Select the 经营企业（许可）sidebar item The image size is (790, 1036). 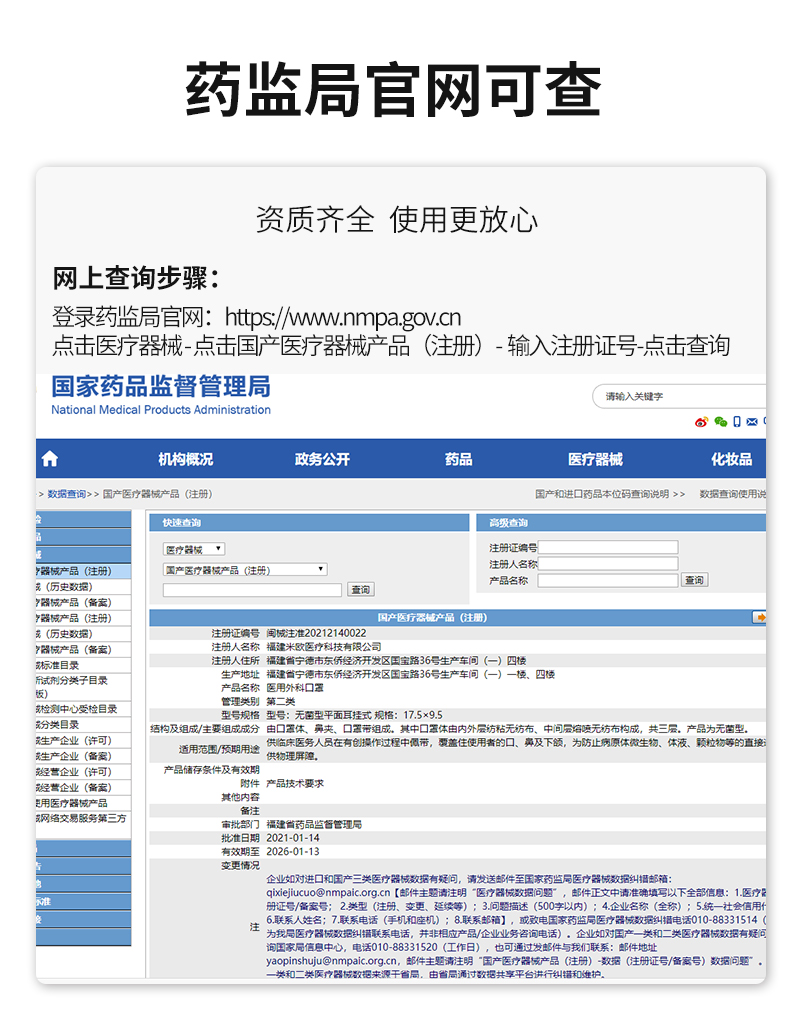coord(83,772)
